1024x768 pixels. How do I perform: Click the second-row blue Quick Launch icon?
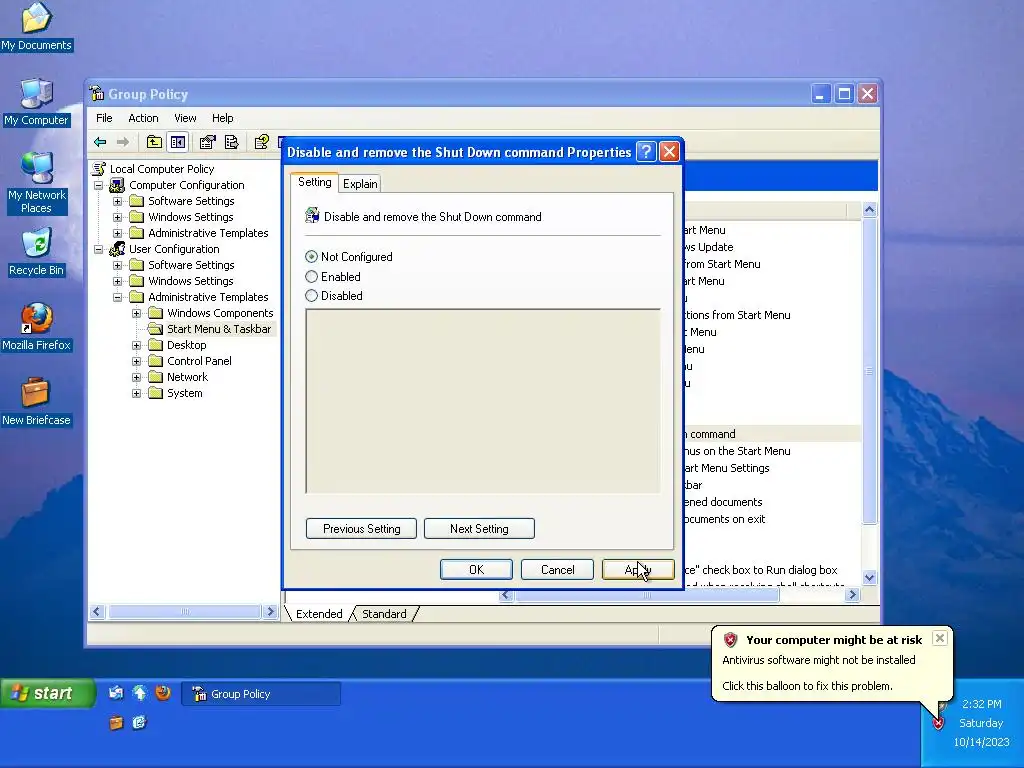coord(140,722)
